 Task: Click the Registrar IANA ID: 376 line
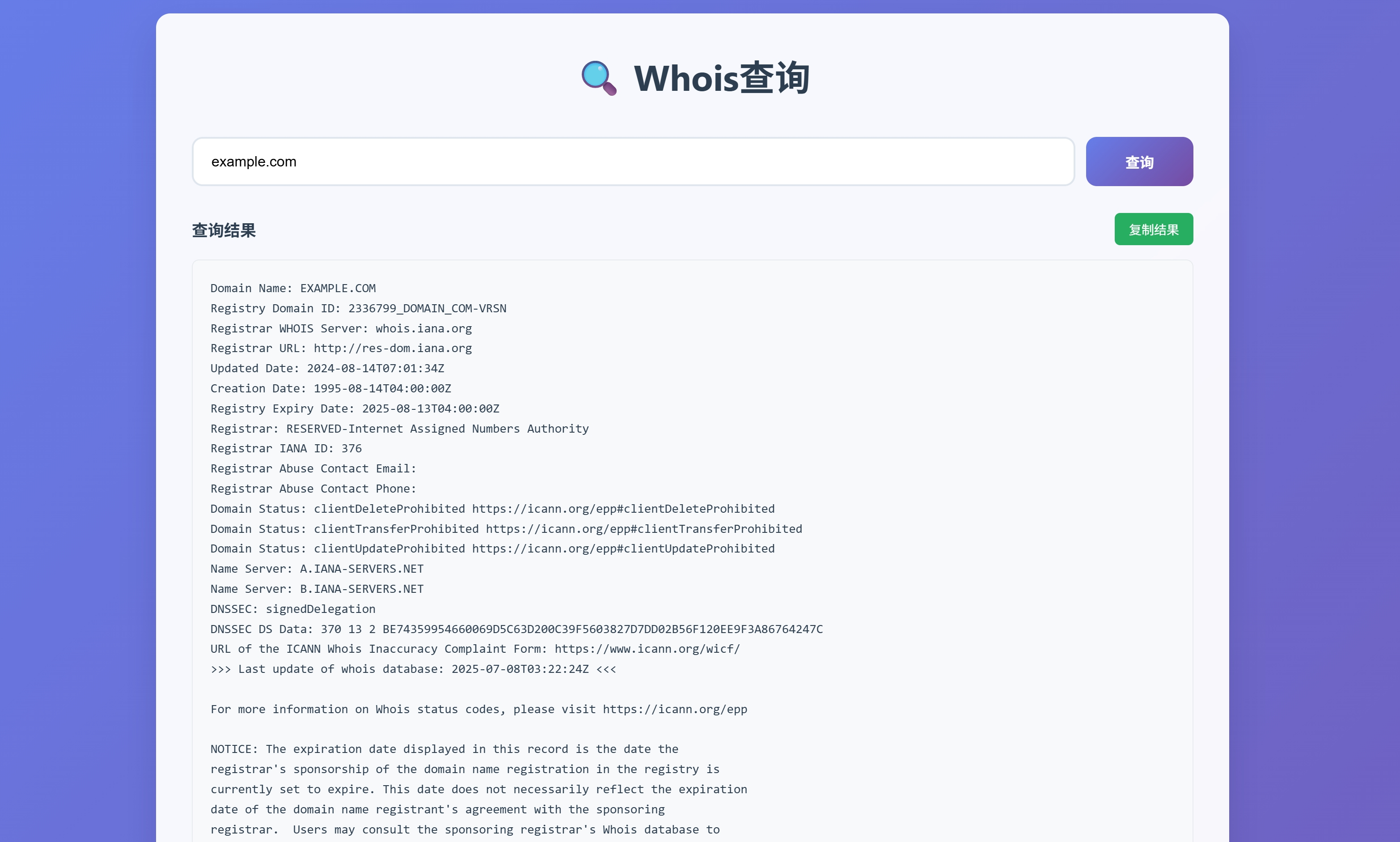click(286, 449)
